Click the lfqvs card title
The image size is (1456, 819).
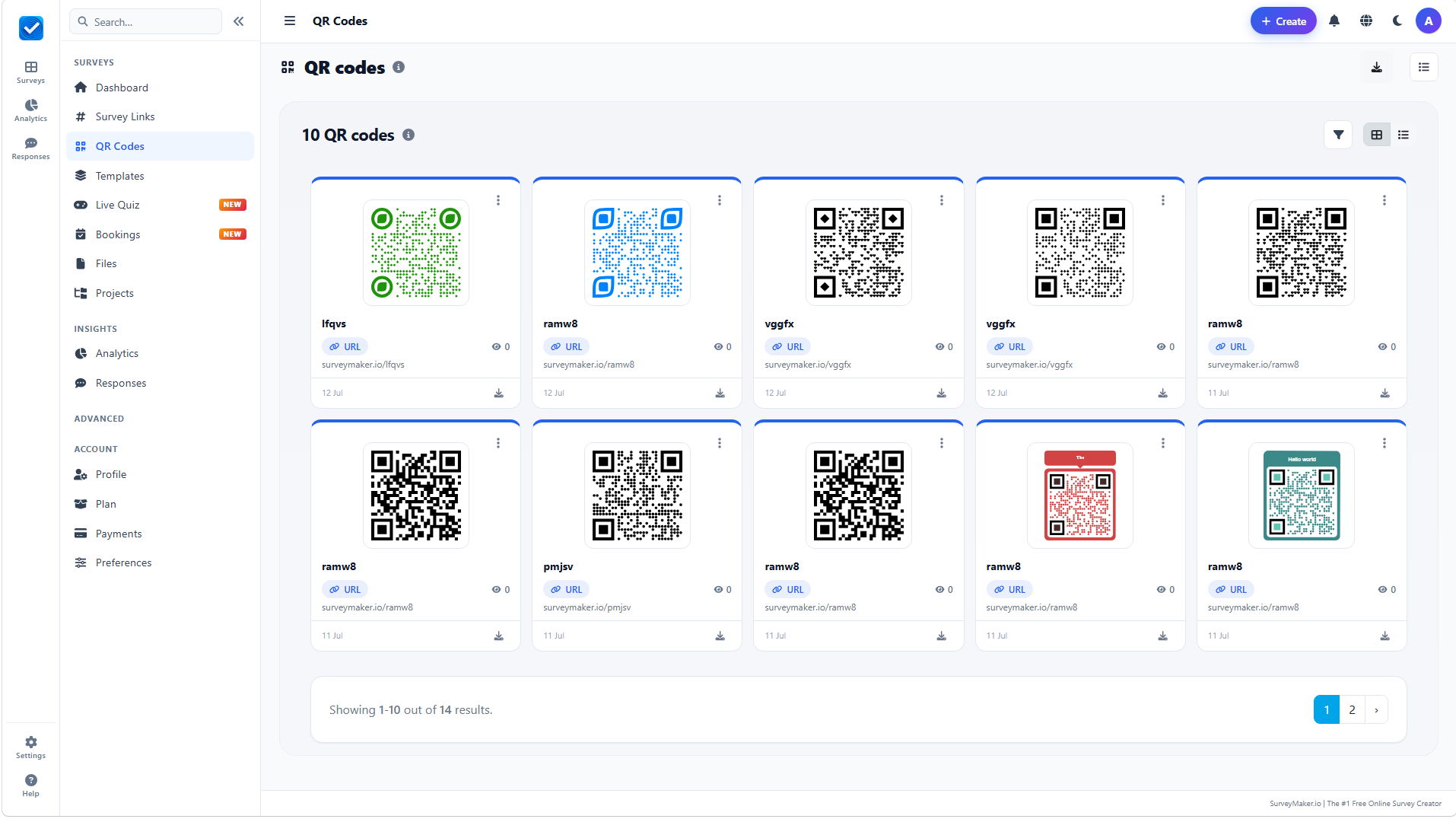(x=334, y=323)
